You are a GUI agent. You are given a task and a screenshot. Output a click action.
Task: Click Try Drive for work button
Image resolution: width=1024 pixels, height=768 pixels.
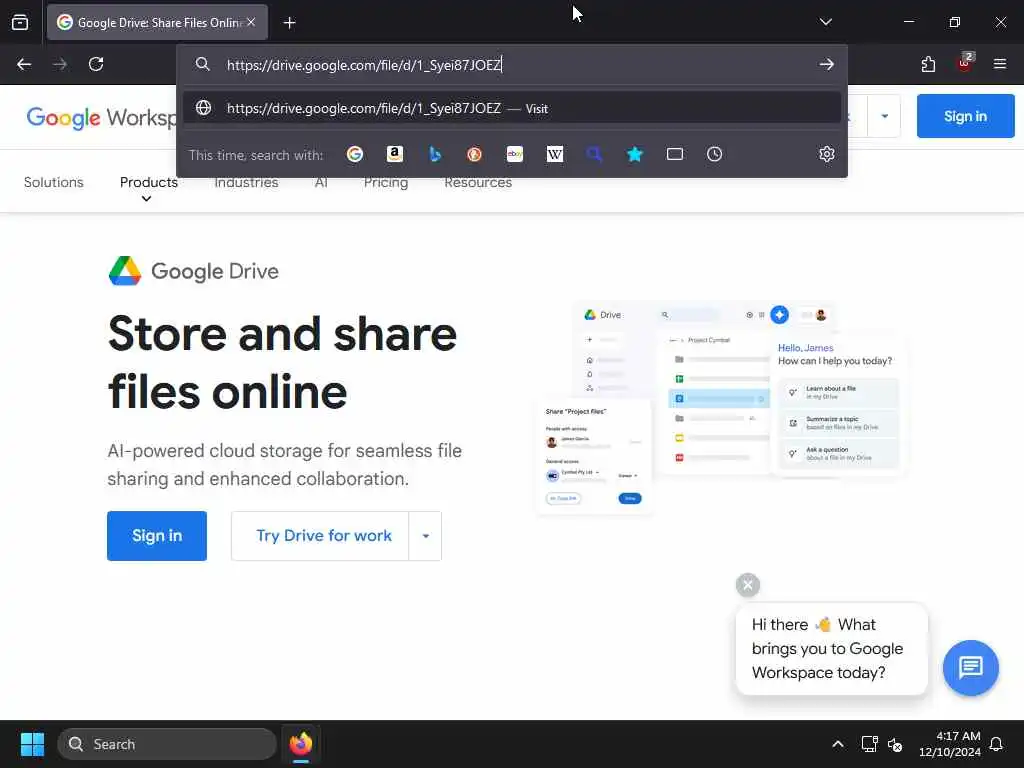click(x=320, y=536)
